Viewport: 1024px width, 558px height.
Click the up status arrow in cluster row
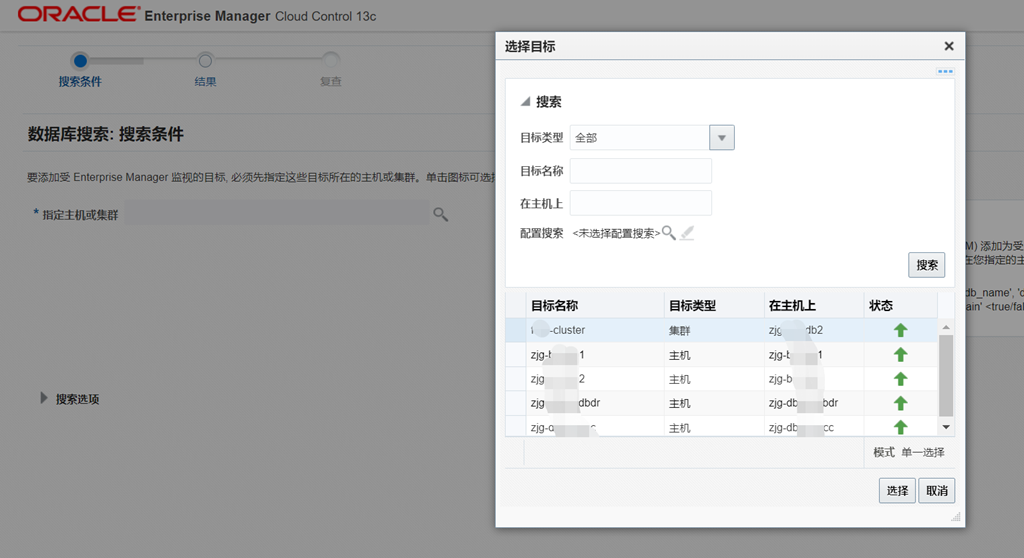(x=901, y=330)
